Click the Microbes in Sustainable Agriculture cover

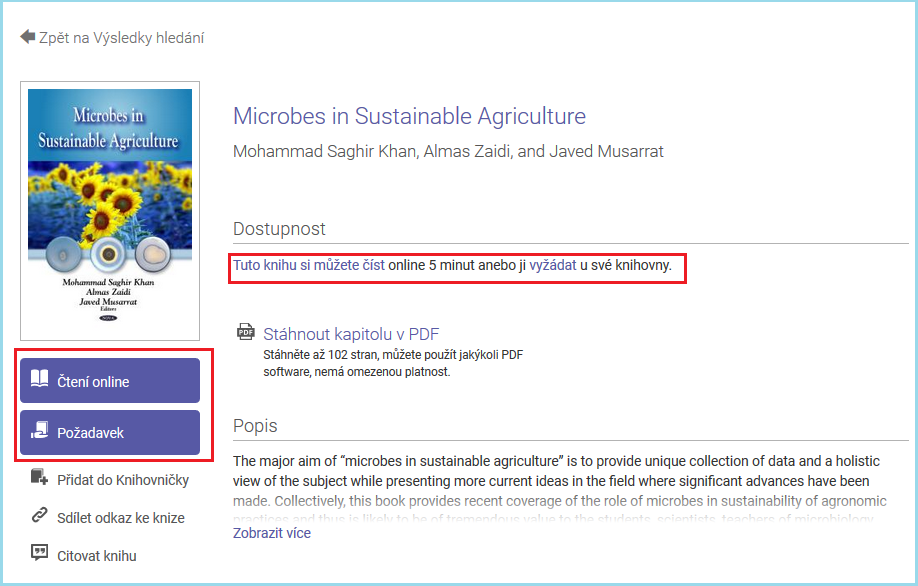(x=110, y=210)
